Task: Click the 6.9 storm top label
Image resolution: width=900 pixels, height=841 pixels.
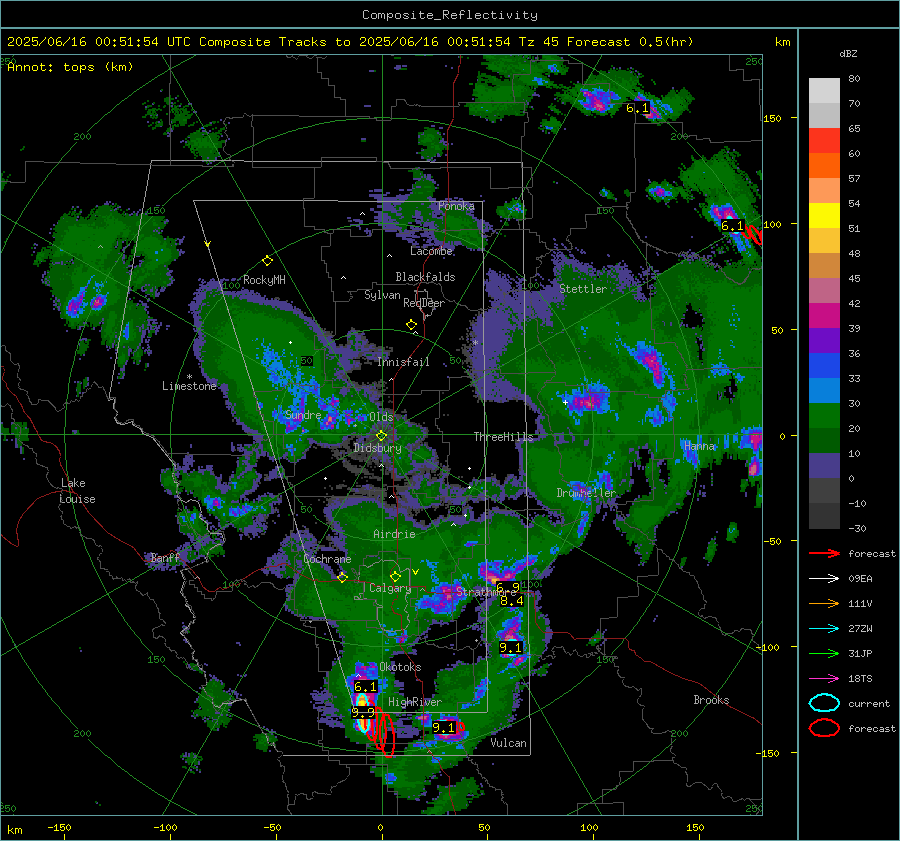Action: pos(508,587)
